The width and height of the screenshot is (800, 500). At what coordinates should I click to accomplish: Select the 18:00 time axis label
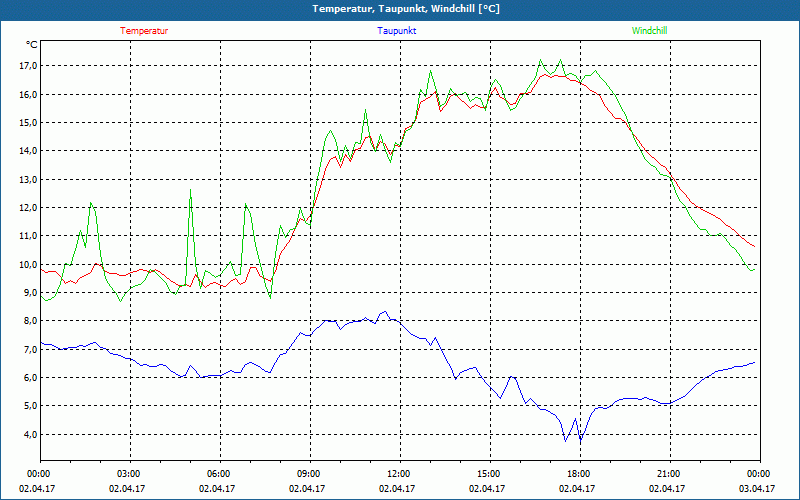point(578,474)
